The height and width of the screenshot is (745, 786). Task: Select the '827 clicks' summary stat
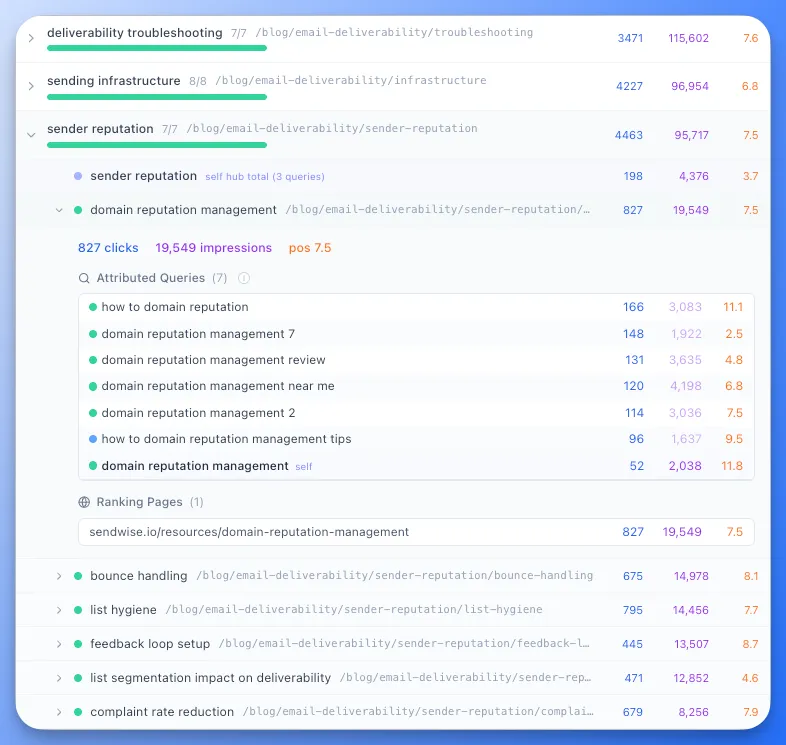click(108, 248)
